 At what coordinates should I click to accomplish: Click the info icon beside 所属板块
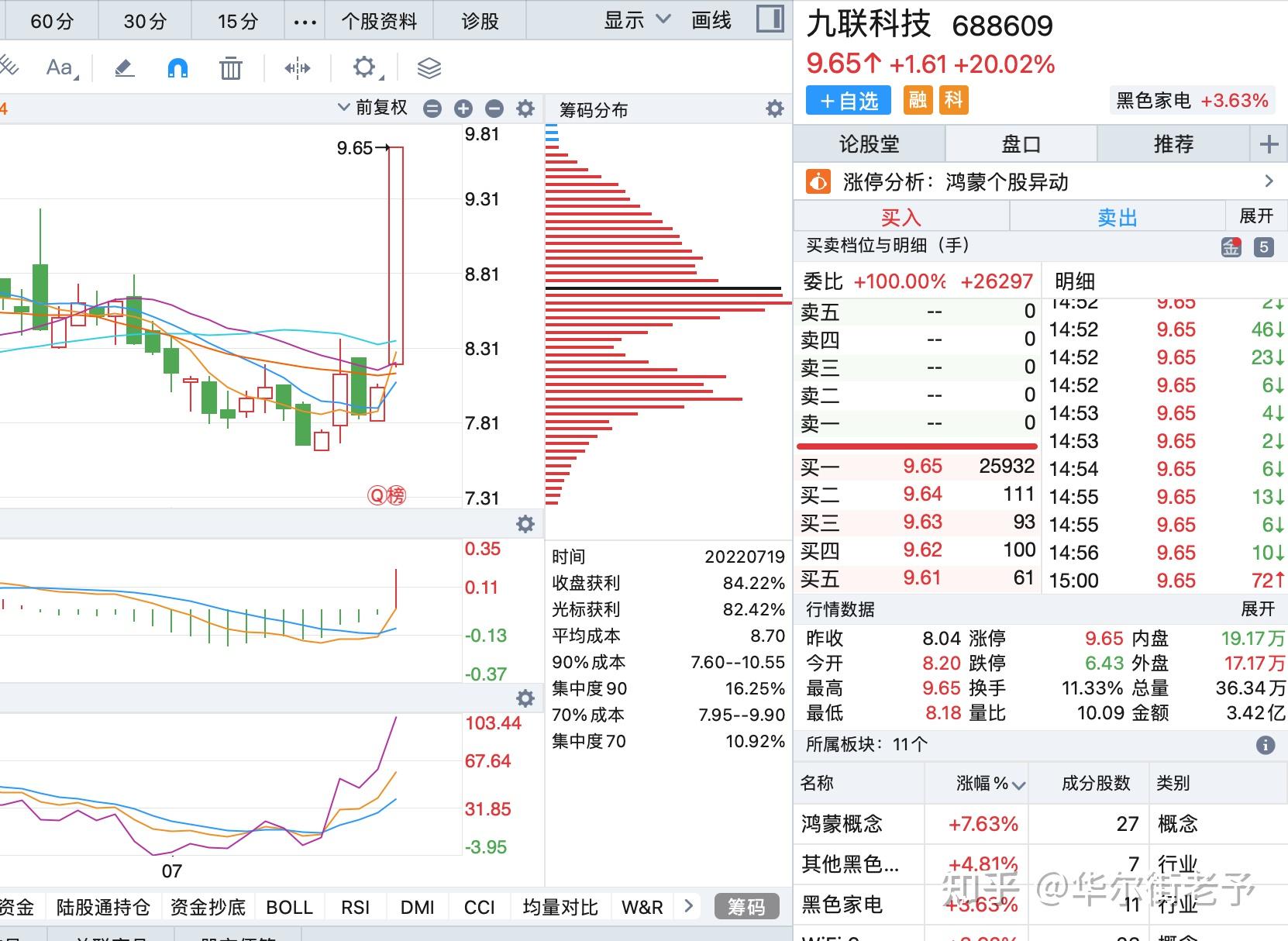pyautogui.click(x=1266, y=745)
